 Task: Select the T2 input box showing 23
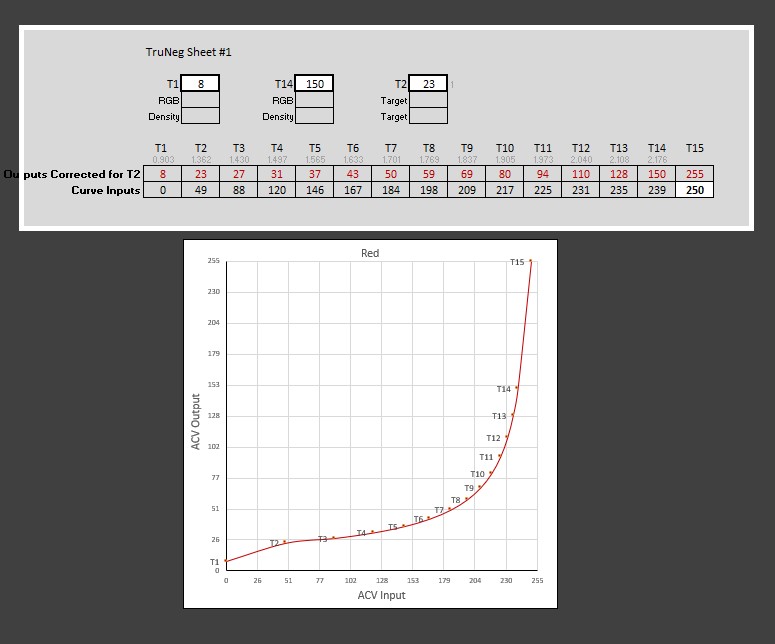click(428, 84)
